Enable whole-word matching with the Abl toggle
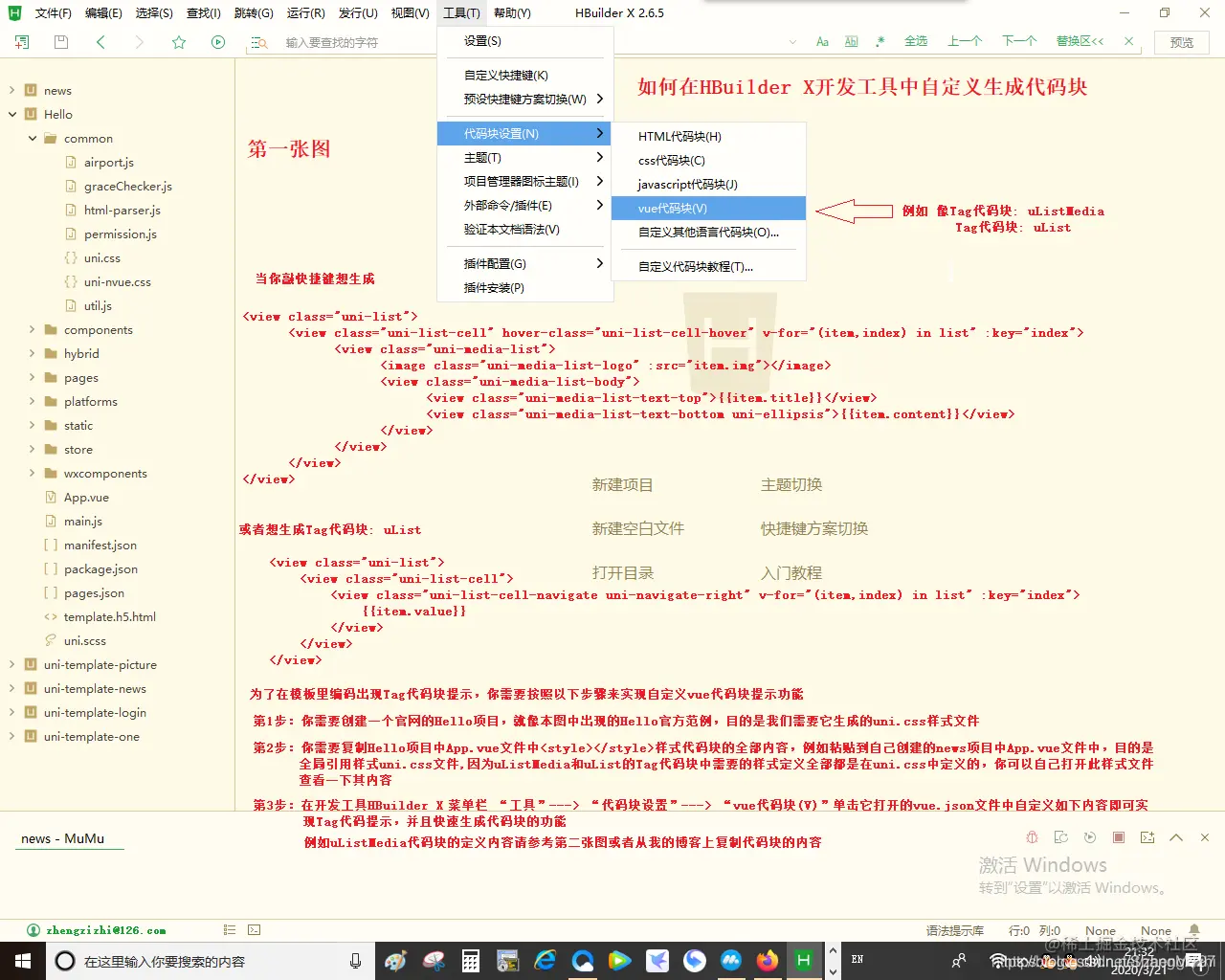Screen dimensions: 1225x980 851,41
